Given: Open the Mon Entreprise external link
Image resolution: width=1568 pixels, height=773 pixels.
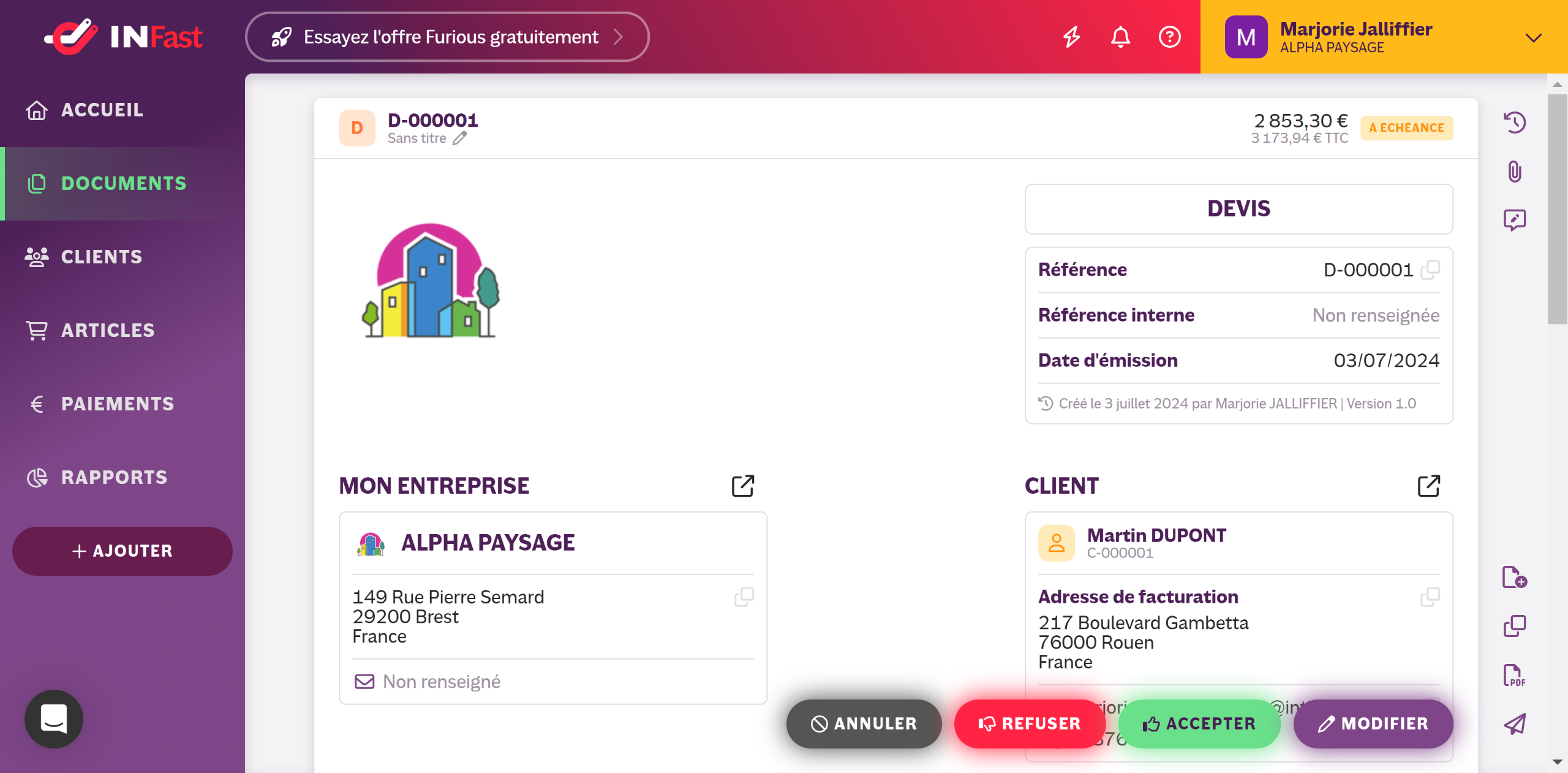Looking at the screenshot, I should 743,486.
